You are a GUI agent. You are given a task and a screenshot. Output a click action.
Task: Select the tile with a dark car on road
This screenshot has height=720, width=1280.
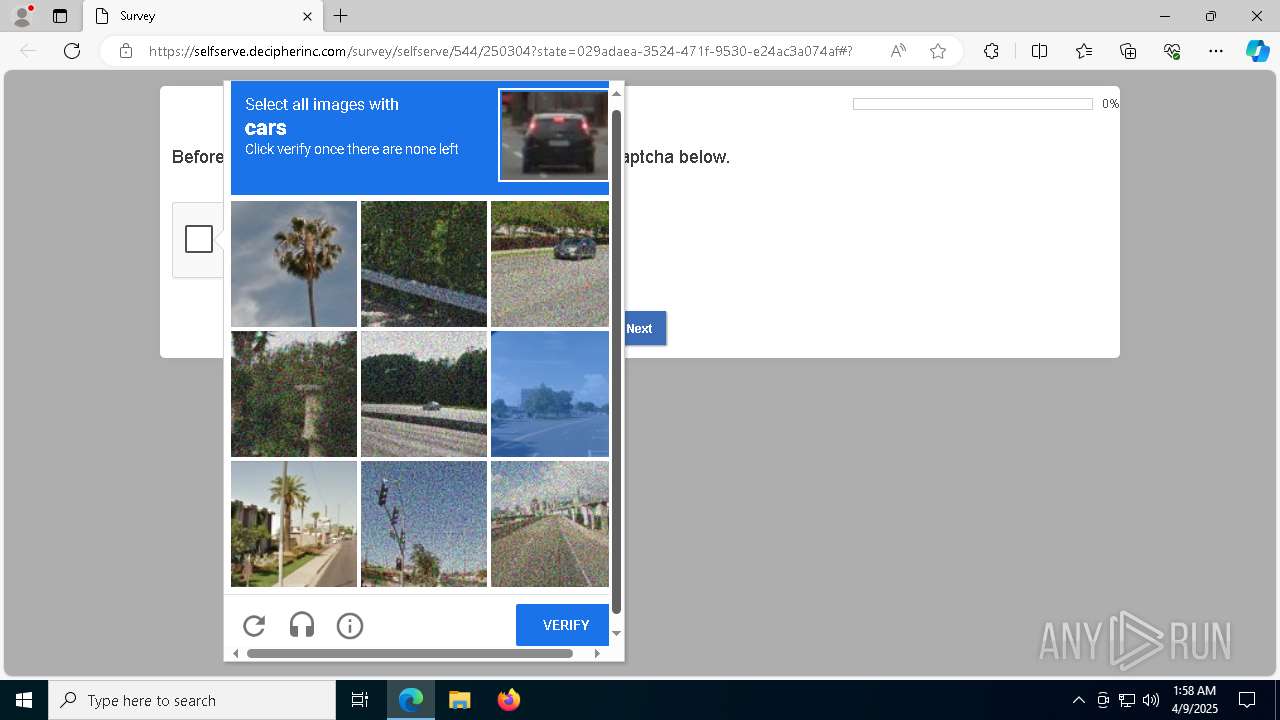(550, 264)
